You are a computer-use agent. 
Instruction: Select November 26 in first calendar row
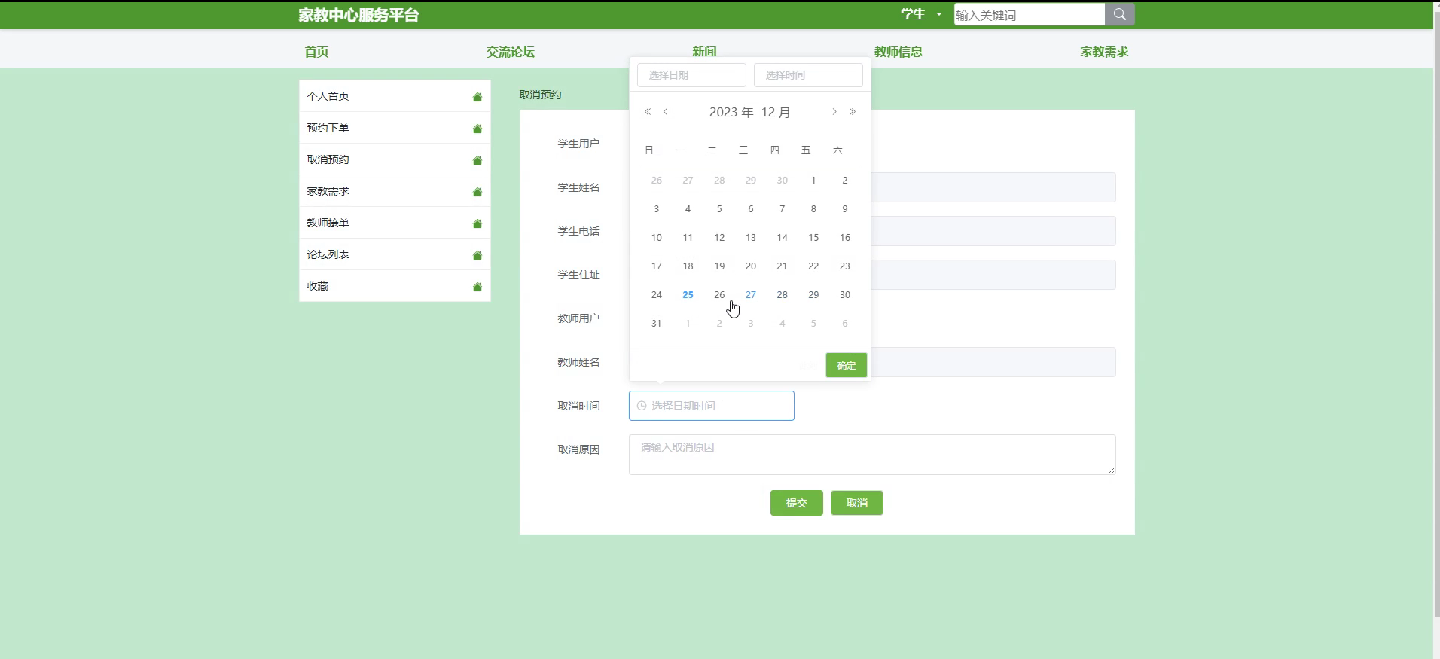(x=656, y=180)
